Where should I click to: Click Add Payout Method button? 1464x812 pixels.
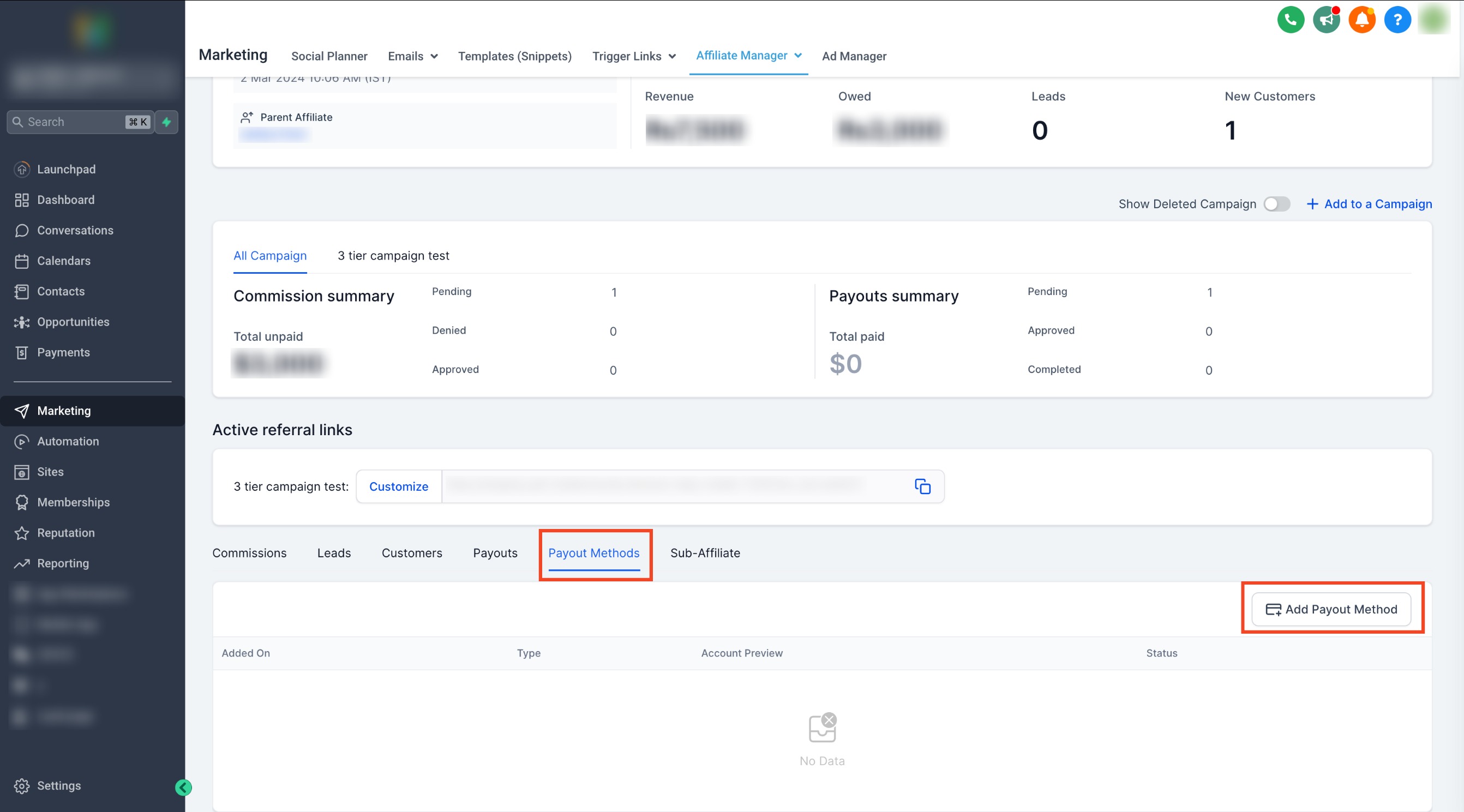click(x=1331, y=609)
